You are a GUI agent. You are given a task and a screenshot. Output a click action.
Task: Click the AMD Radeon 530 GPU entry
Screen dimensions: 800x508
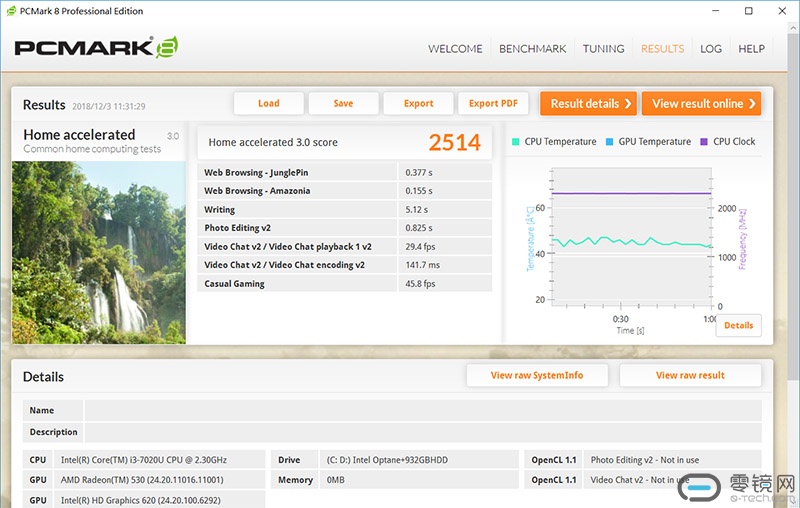pos(142,480)
